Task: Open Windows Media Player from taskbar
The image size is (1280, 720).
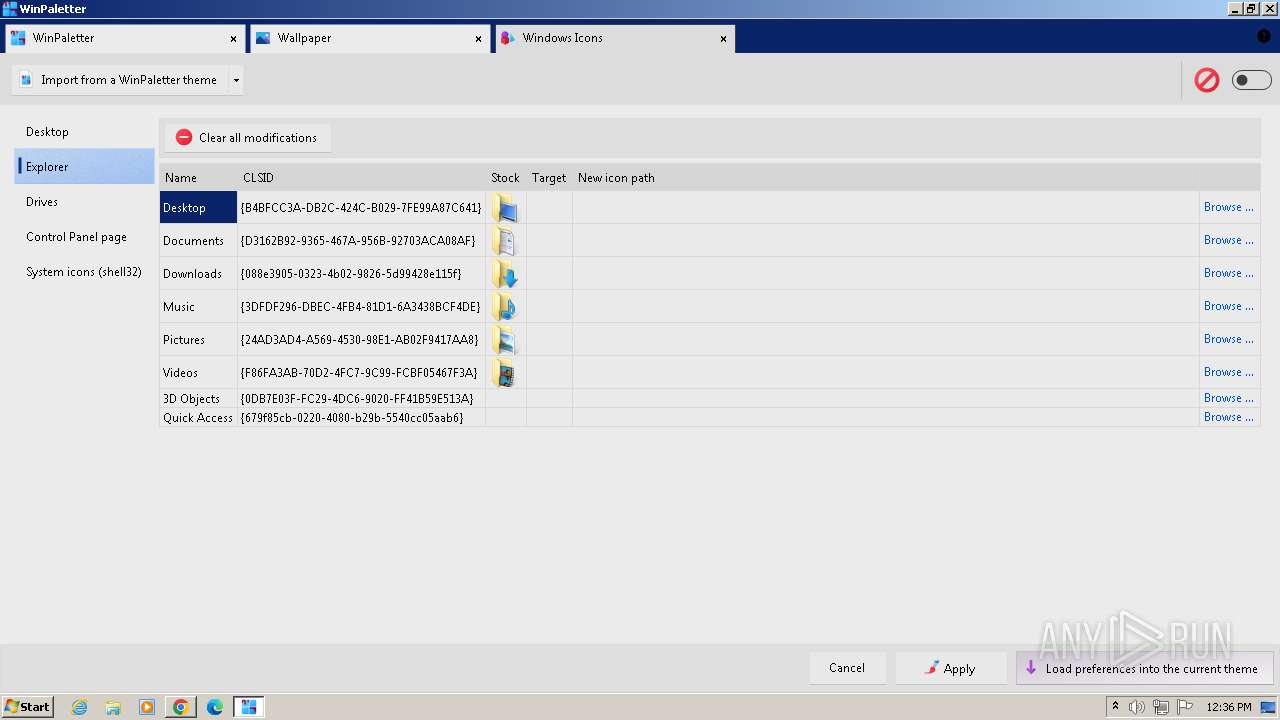Action: (x=147, y=707)
